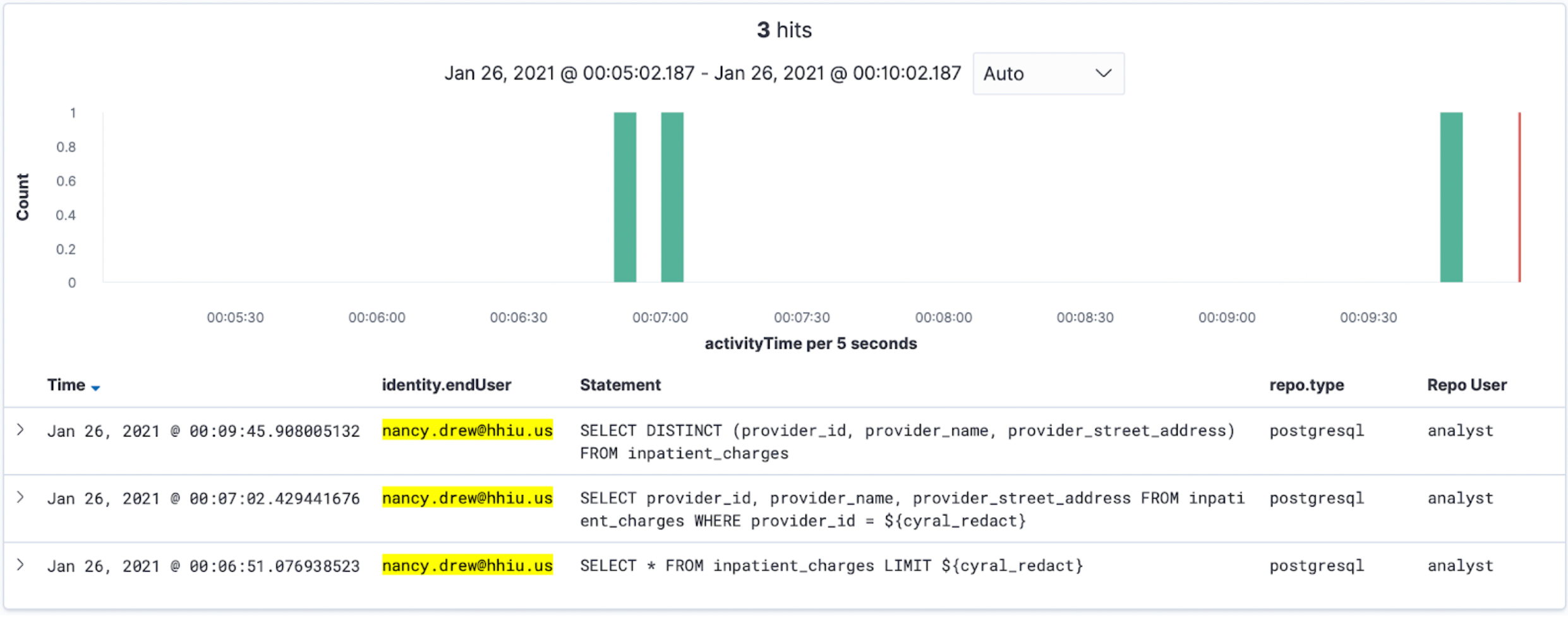This screenshot has height=619, width=1568.
Task: Sort by Time column arrow
Action: 95,388
